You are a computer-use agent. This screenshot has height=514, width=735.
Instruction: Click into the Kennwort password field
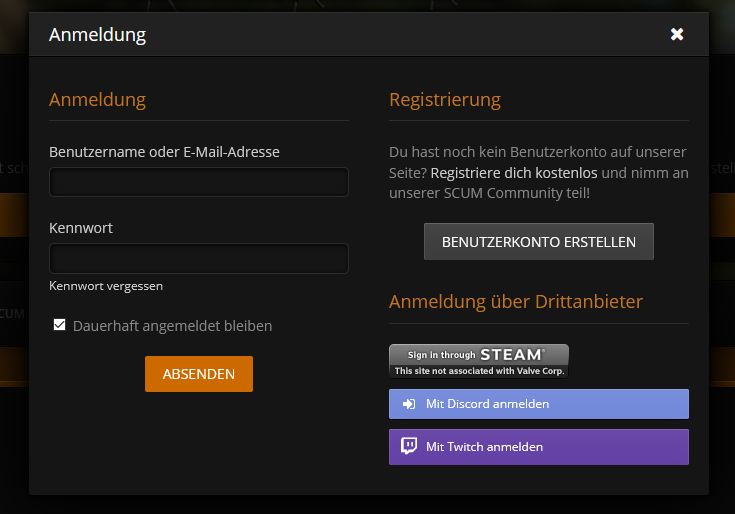[x=198, y=258]
